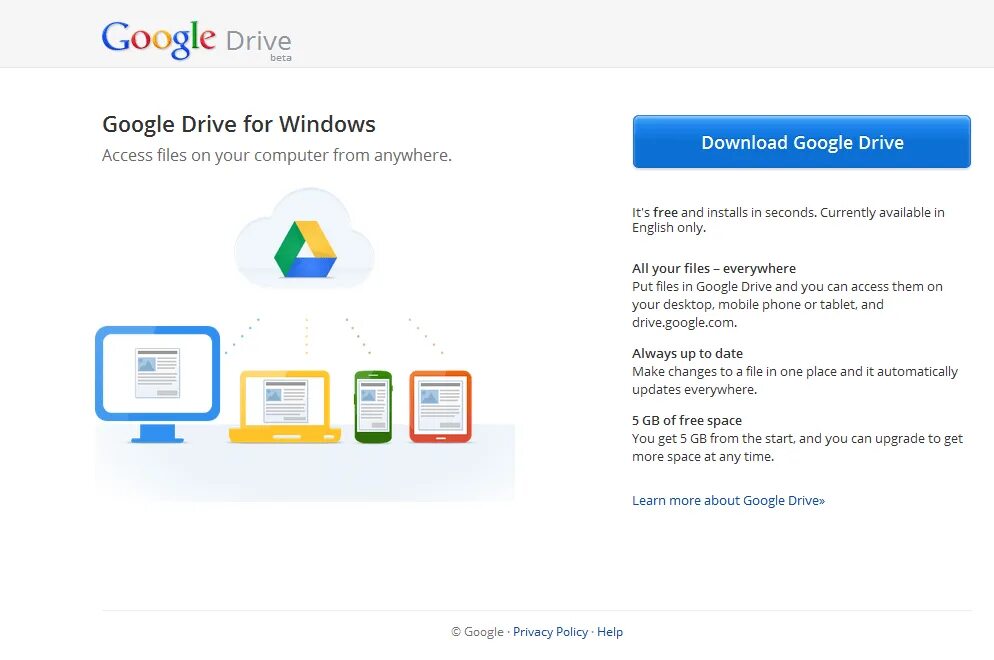
Task: Click the blue desktop monitor illustration
Action: coord(157,384)
